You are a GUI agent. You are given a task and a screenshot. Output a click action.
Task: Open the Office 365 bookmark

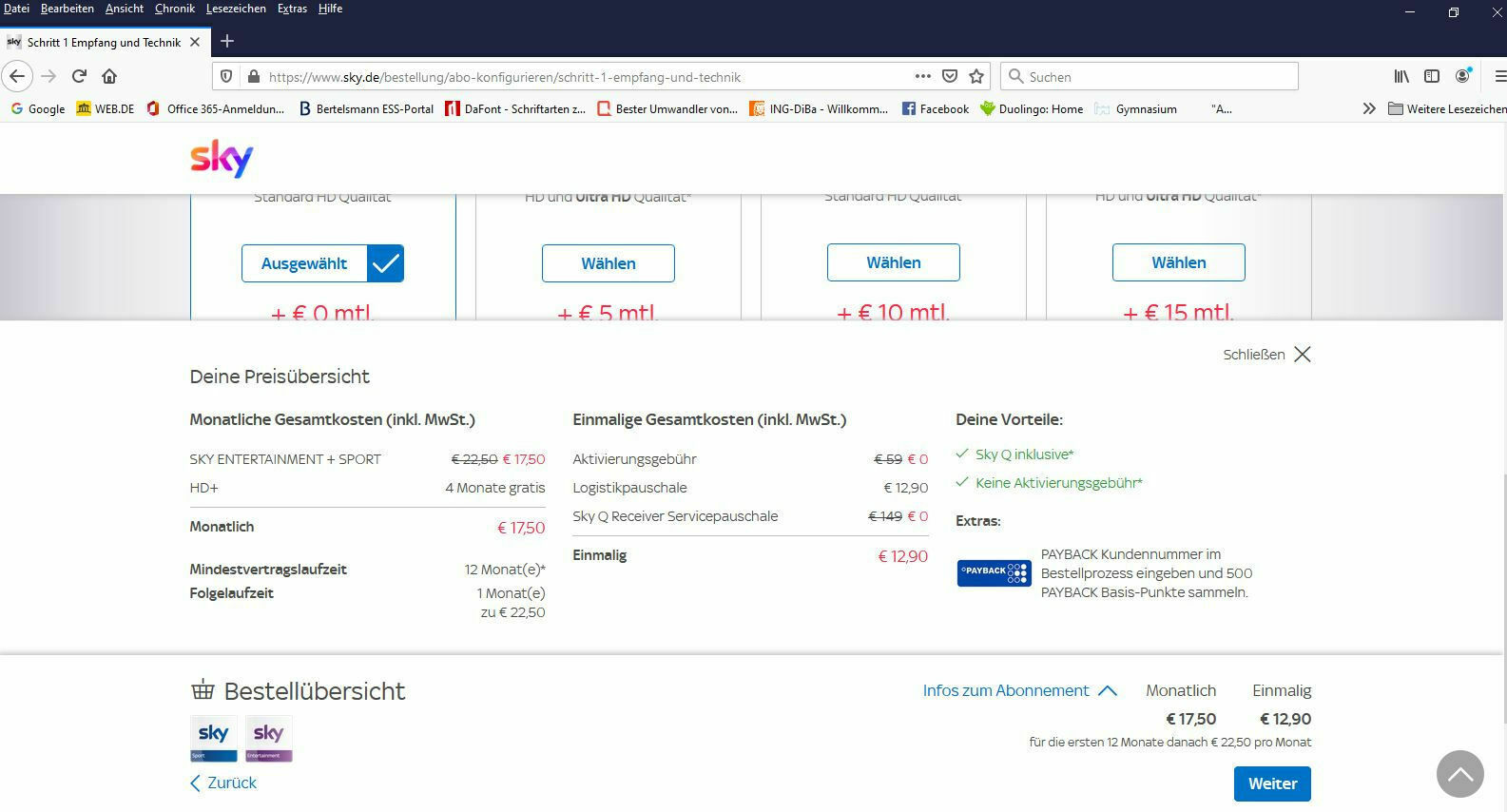(216, 108)
